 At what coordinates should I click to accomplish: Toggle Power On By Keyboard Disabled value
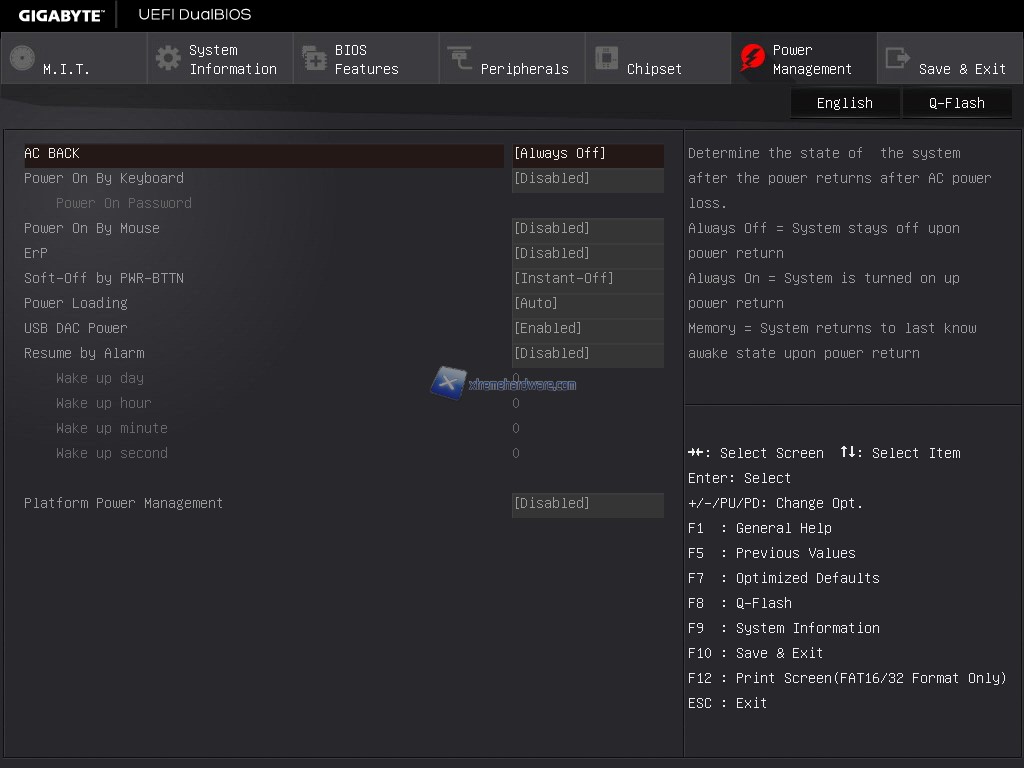pos(587,179)
